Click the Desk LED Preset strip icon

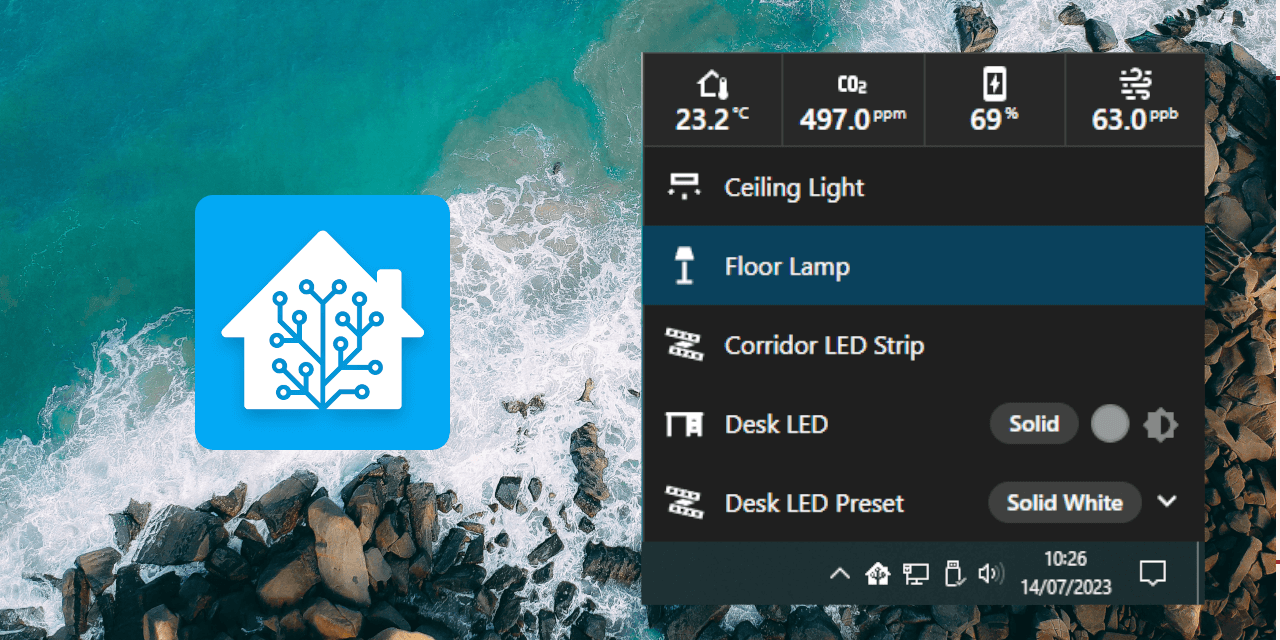point(684,502)
